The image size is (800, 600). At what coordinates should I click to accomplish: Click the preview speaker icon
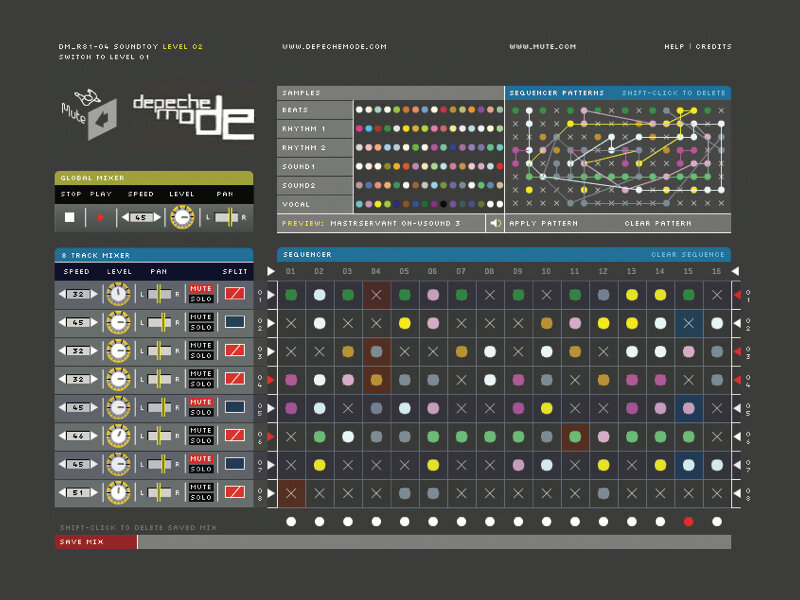tap(495, 223)
